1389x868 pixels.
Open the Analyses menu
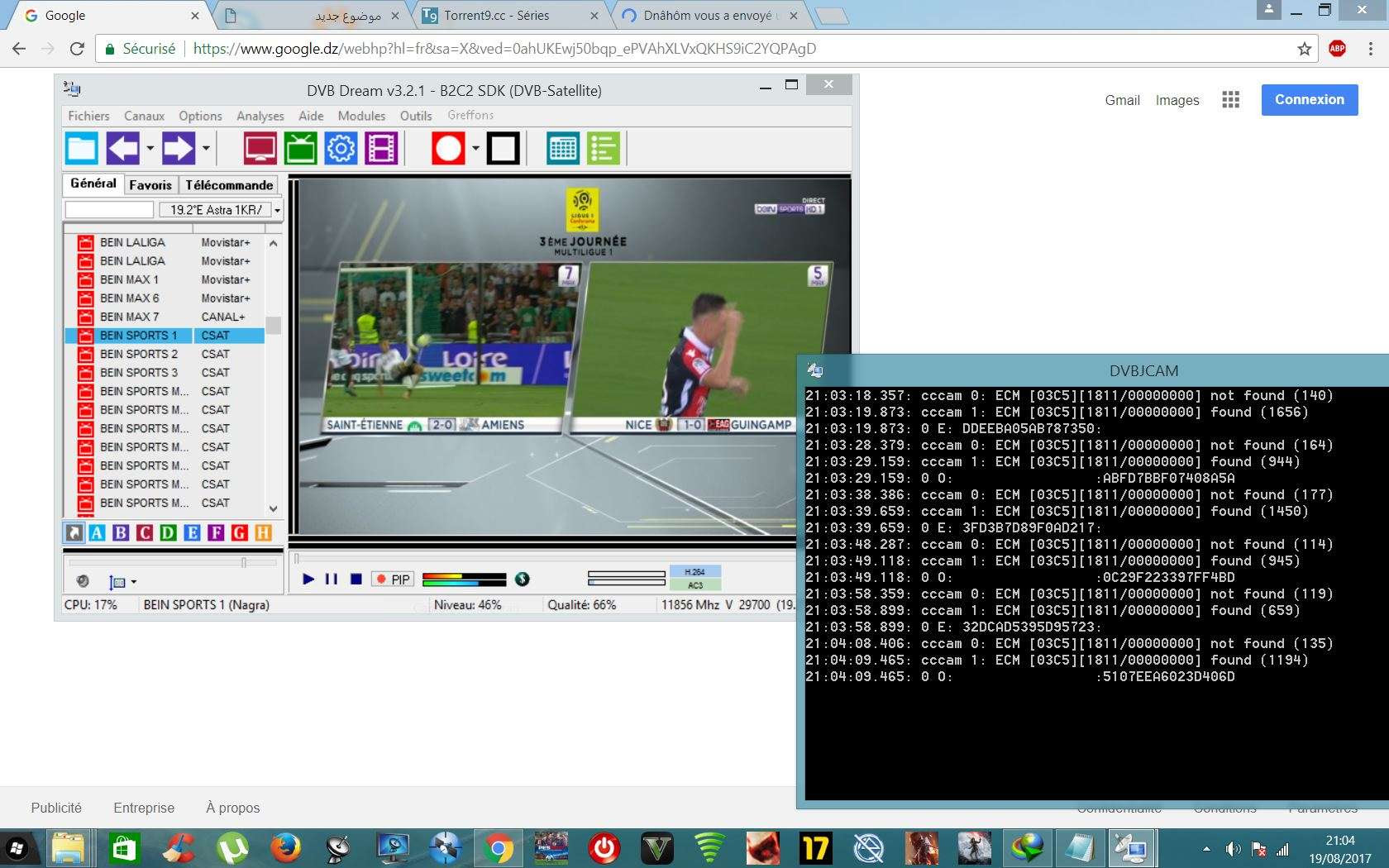260,116
